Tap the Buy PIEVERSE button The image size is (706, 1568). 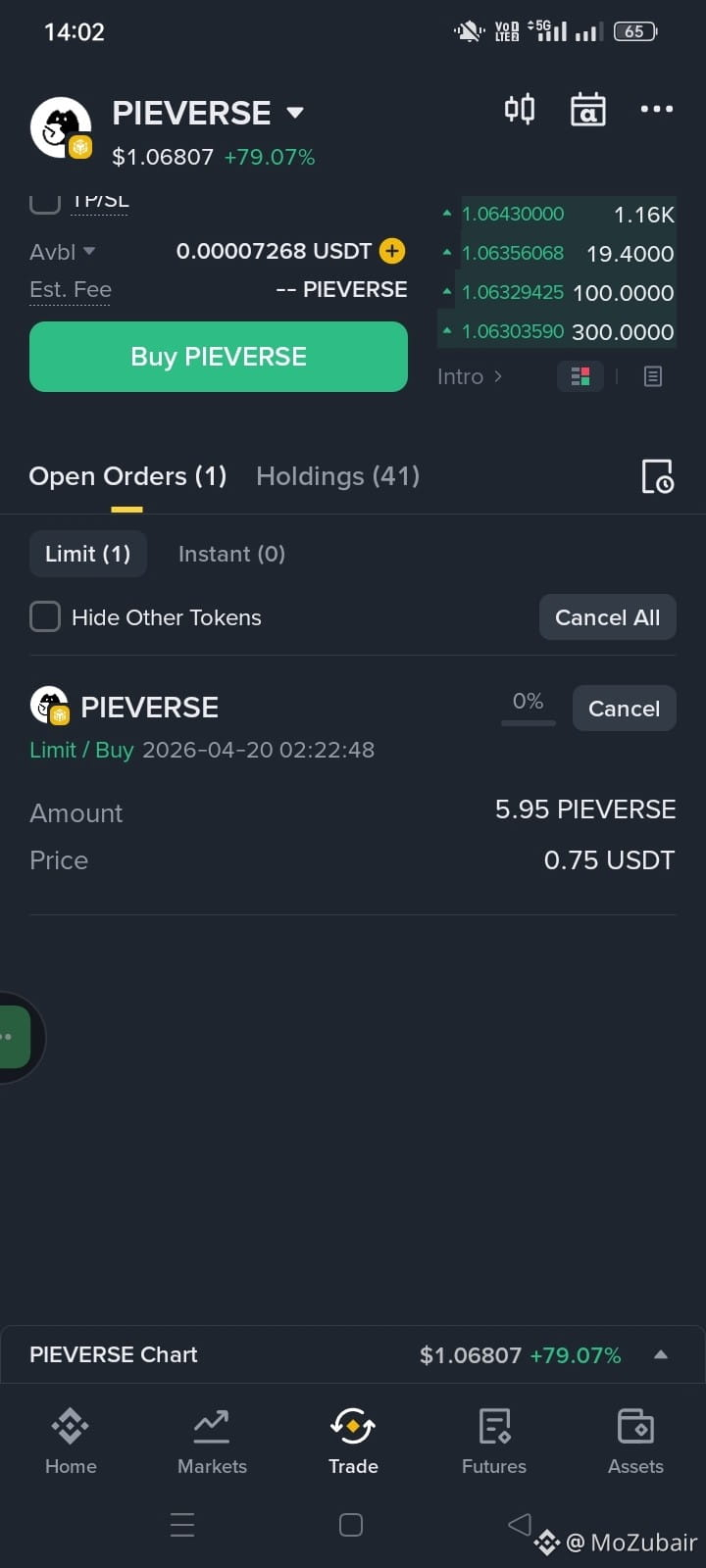click(x=219, y=357)
